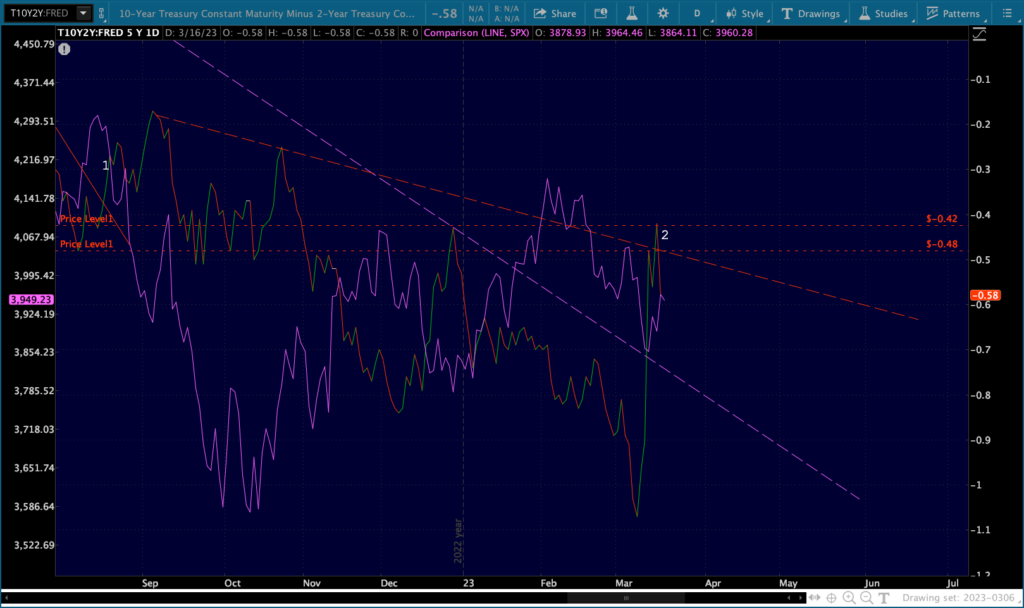Image resolution: width=1024 pixels, height=608 pixels.
Task: Open the Drawing set: 2023-0306 selector
Action: [959, 598]
